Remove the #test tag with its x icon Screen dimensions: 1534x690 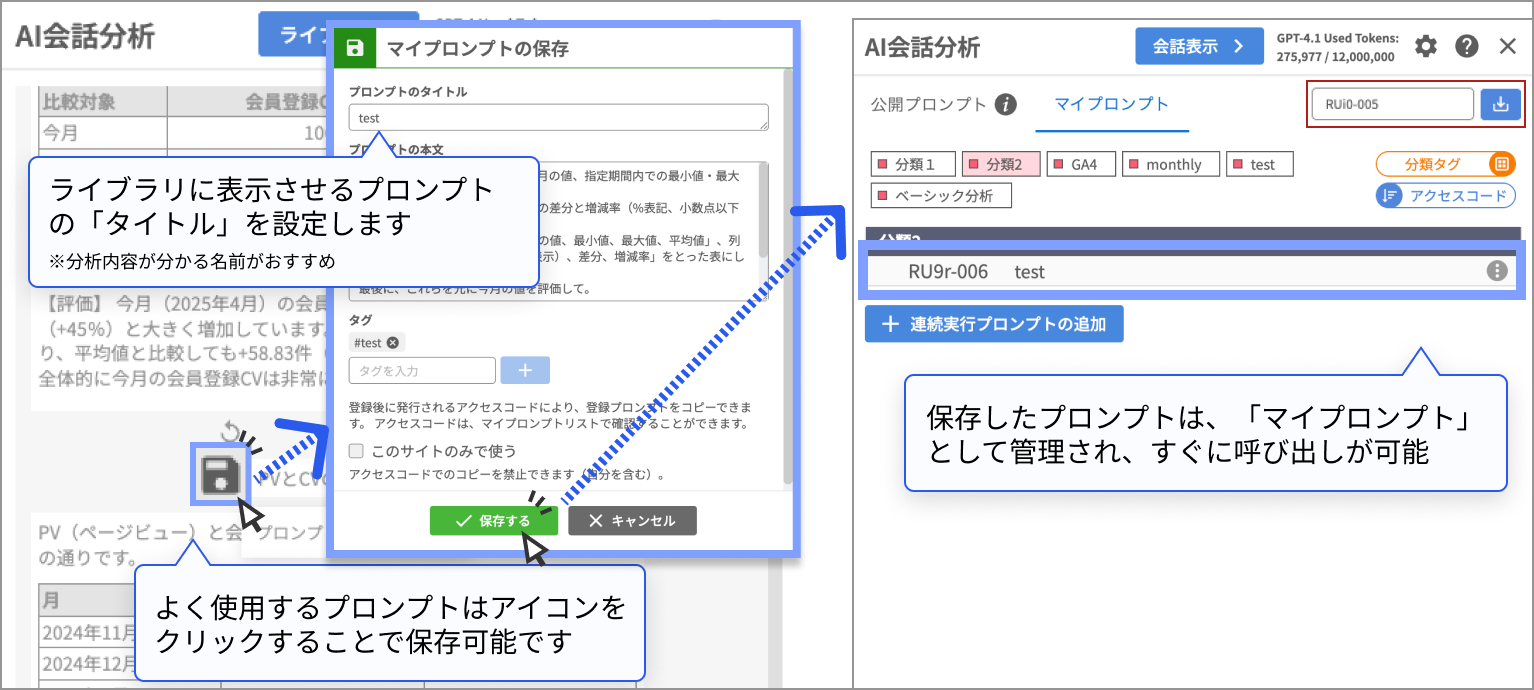393,343
